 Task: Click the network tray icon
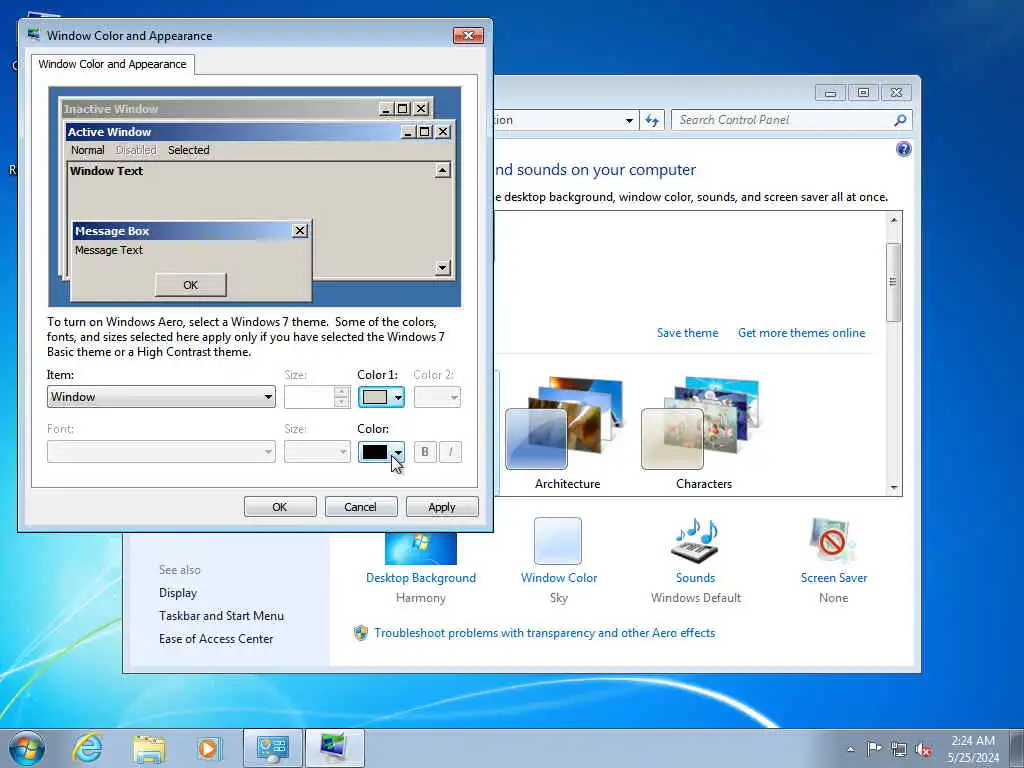[x=899, y=749]
